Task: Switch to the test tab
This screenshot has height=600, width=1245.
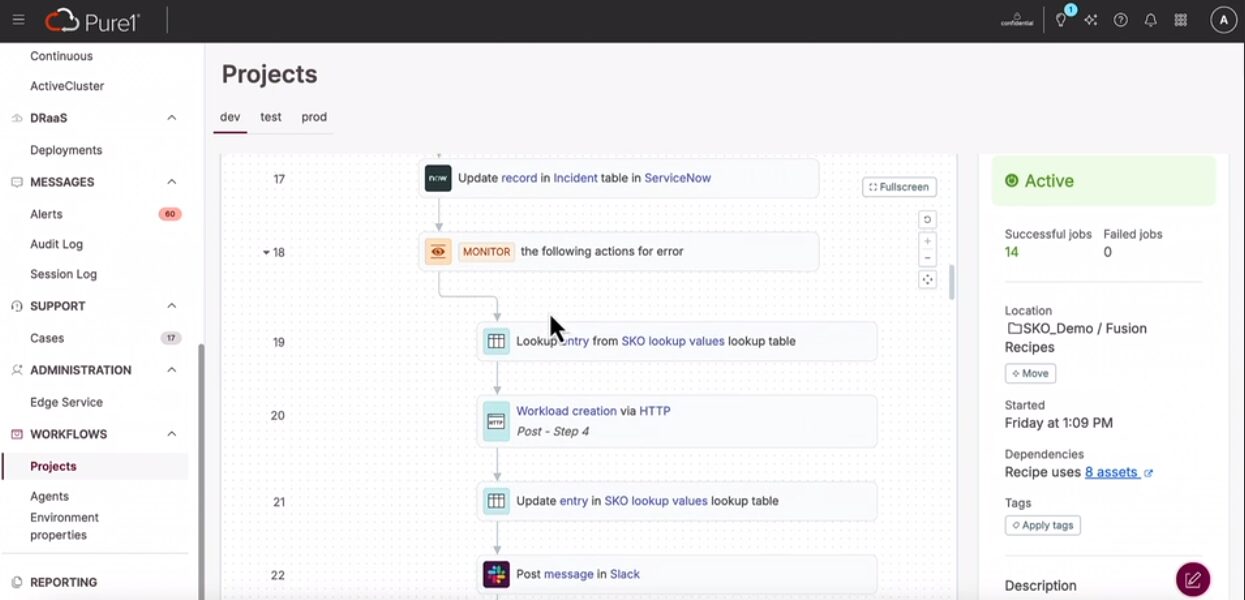Action: (x=271, y=117)
